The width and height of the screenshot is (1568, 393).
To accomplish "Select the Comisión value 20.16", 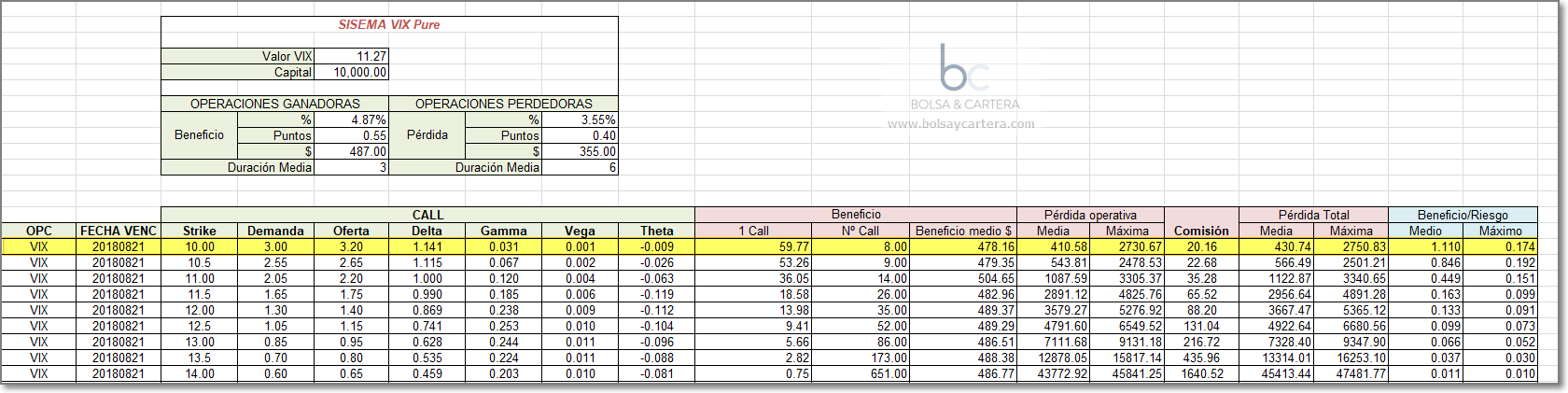I will (x=1201, y=246).
